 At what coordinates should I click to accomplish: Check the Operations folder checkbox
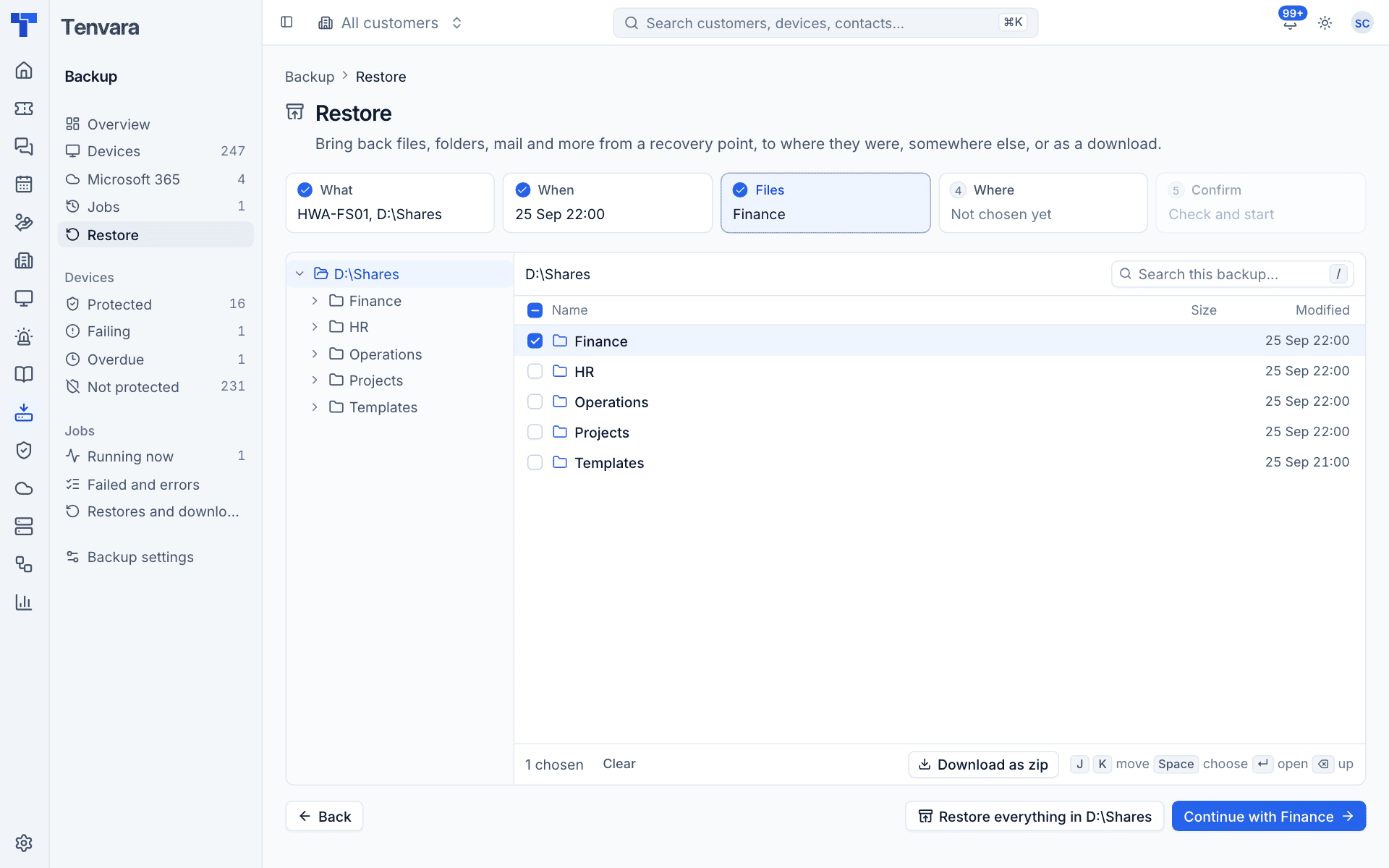(535, 401)
